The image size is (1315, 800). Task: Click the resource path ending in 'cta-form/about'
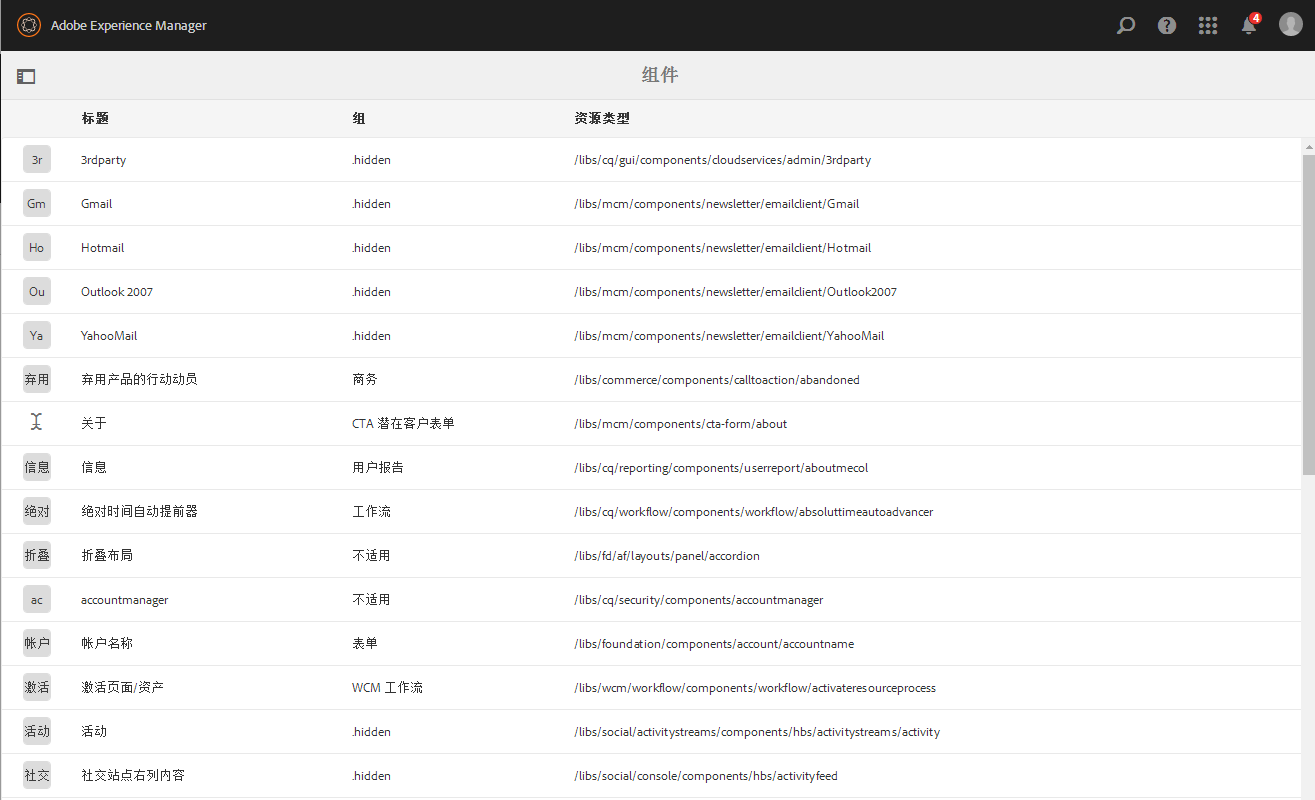pyautogui.click(x=681, y=424)
